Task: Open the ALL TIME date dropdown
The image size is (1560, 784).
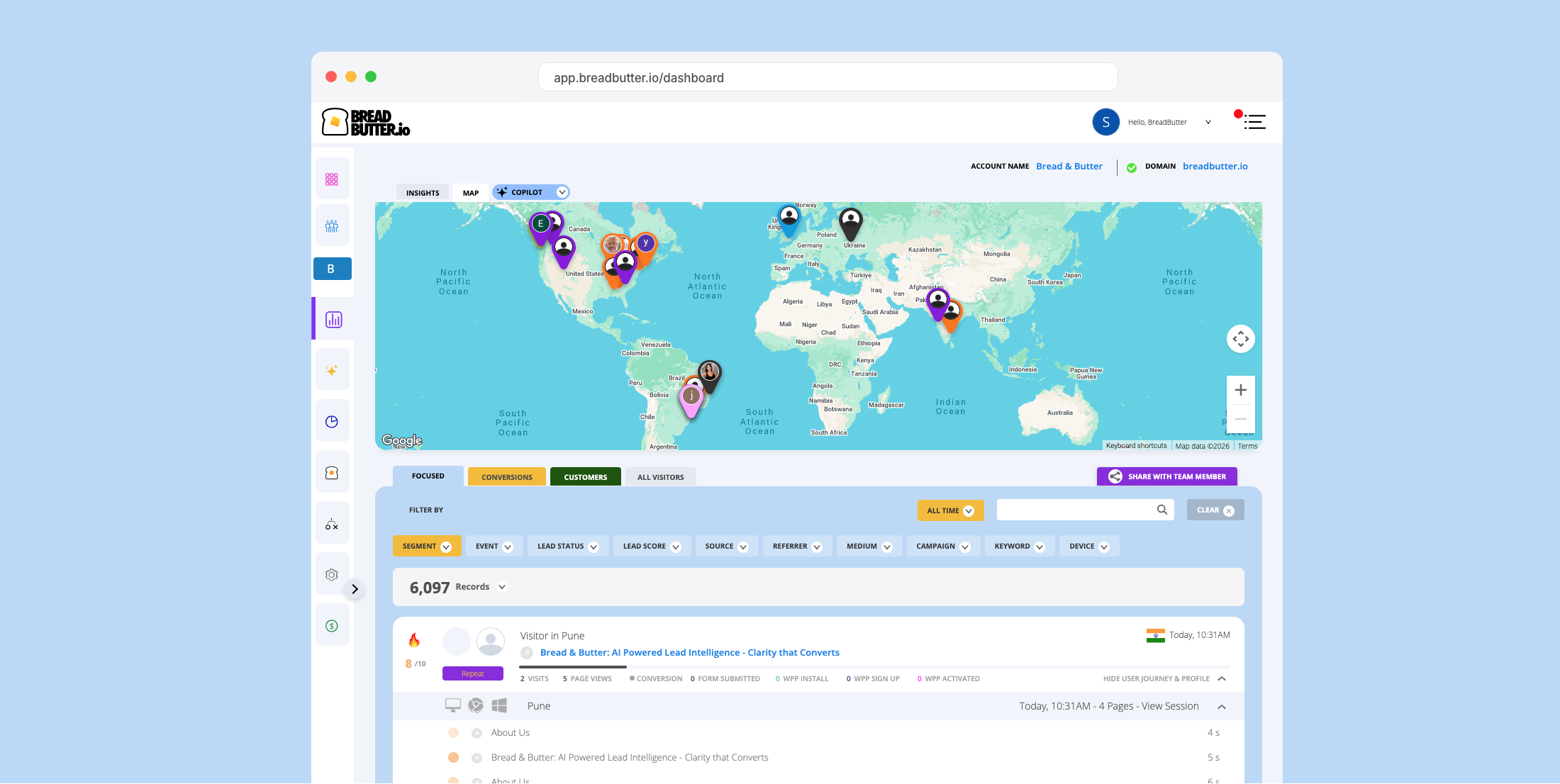Action: pyautogui.click(x=949, y=510)
